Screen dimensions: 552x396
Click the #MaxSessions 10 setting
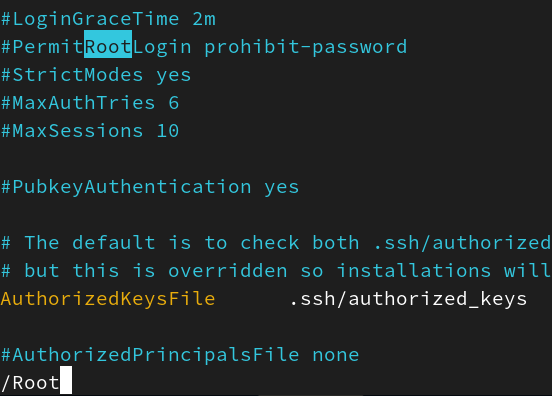(90, 131)
